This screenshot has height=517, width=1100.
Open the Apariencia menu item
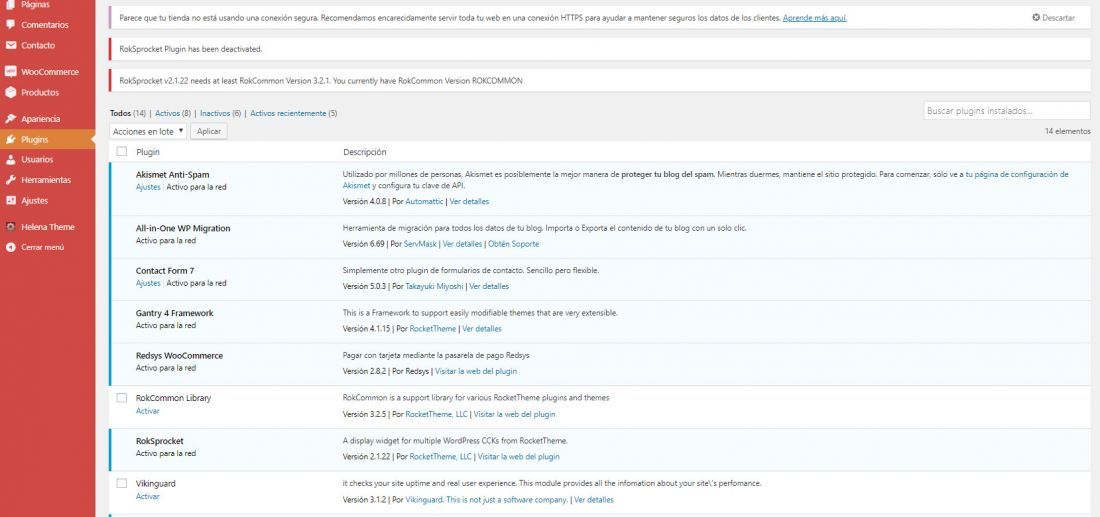41,119
